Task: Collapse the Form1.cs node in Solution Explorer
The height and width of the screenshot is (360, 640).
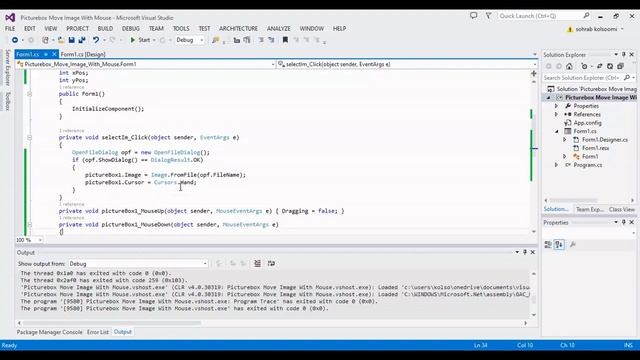Action: 556,131
